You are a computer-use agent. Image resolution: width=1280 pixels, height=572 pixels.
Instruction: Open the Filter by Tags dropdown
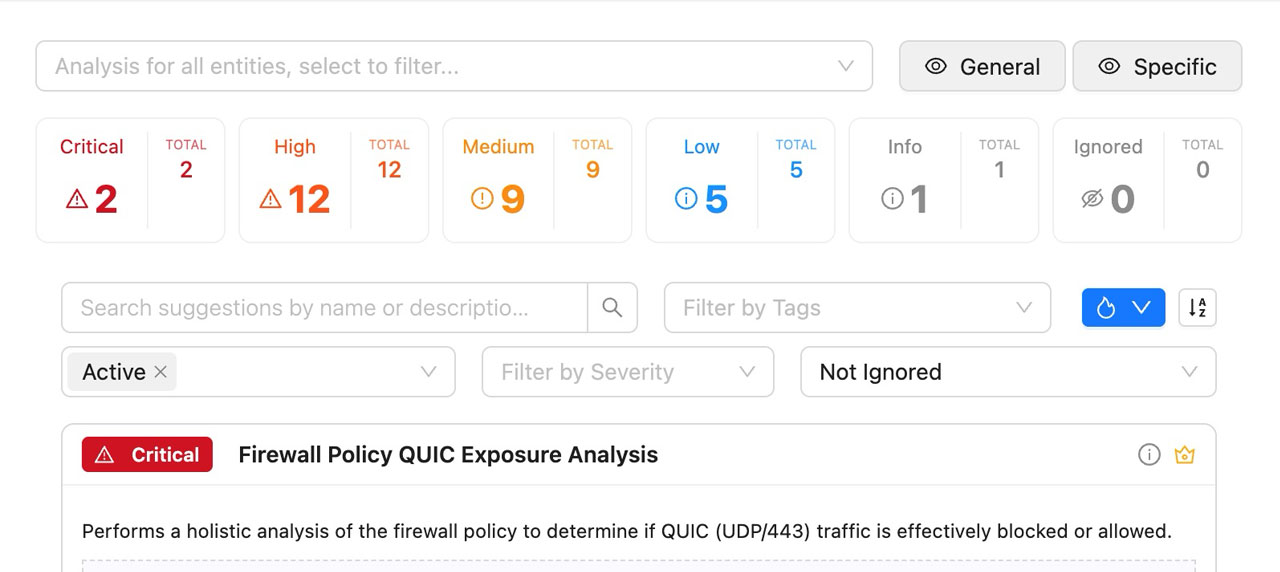coord(857,308)
